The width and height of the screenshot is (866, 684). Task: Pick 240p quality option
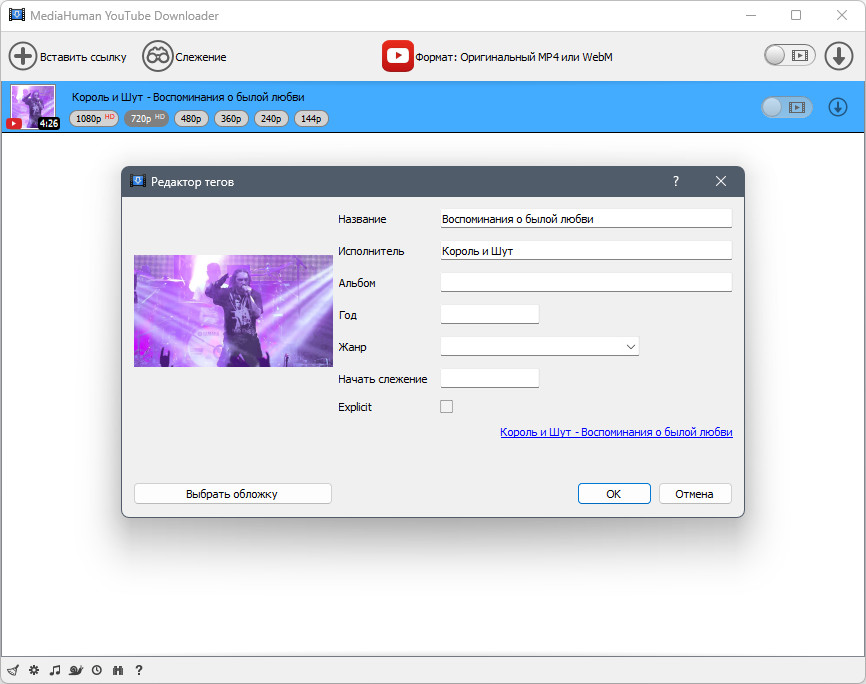271,118
